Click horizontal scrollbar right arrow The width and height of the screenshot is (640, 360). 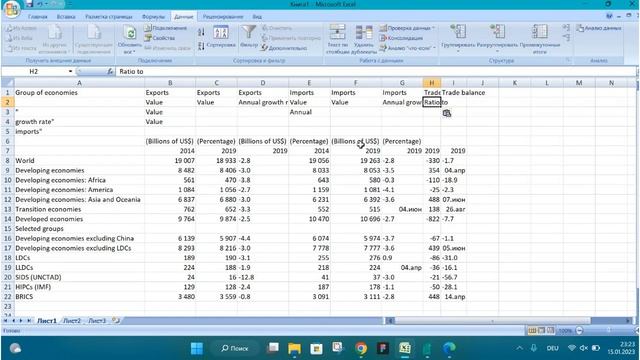pos(628,321)
